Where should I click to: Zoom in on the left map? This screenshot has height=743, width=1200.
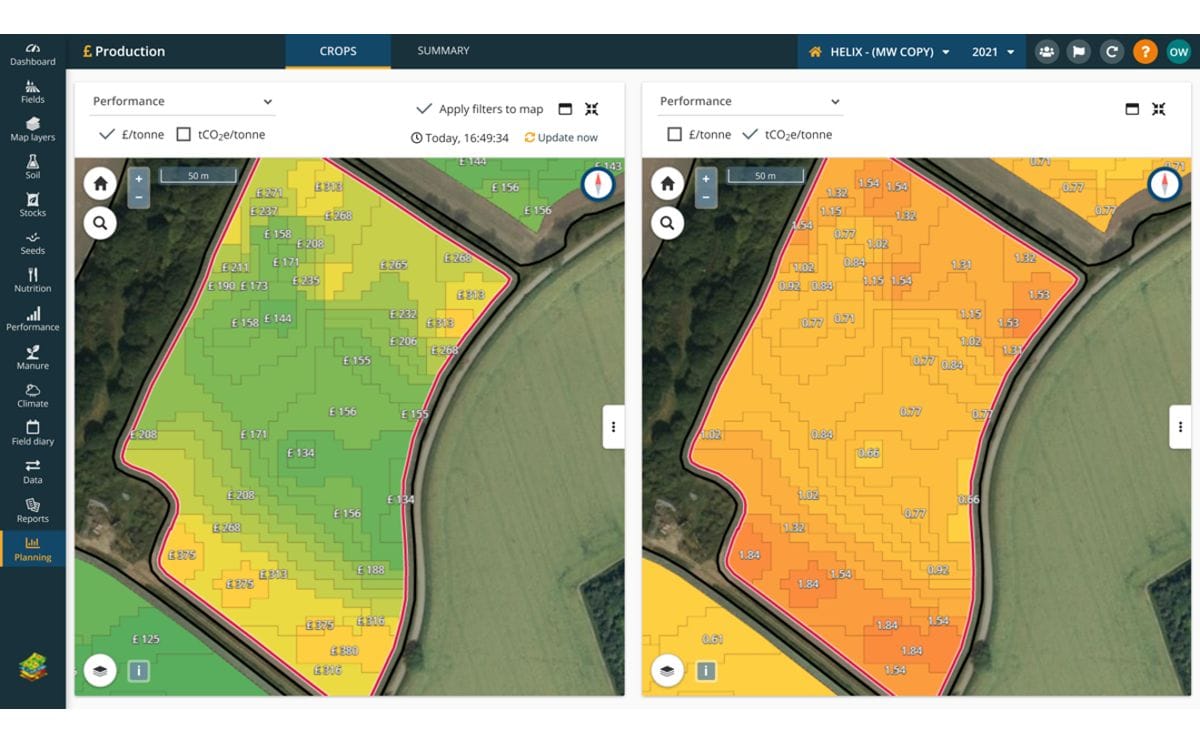click(139, 178)
